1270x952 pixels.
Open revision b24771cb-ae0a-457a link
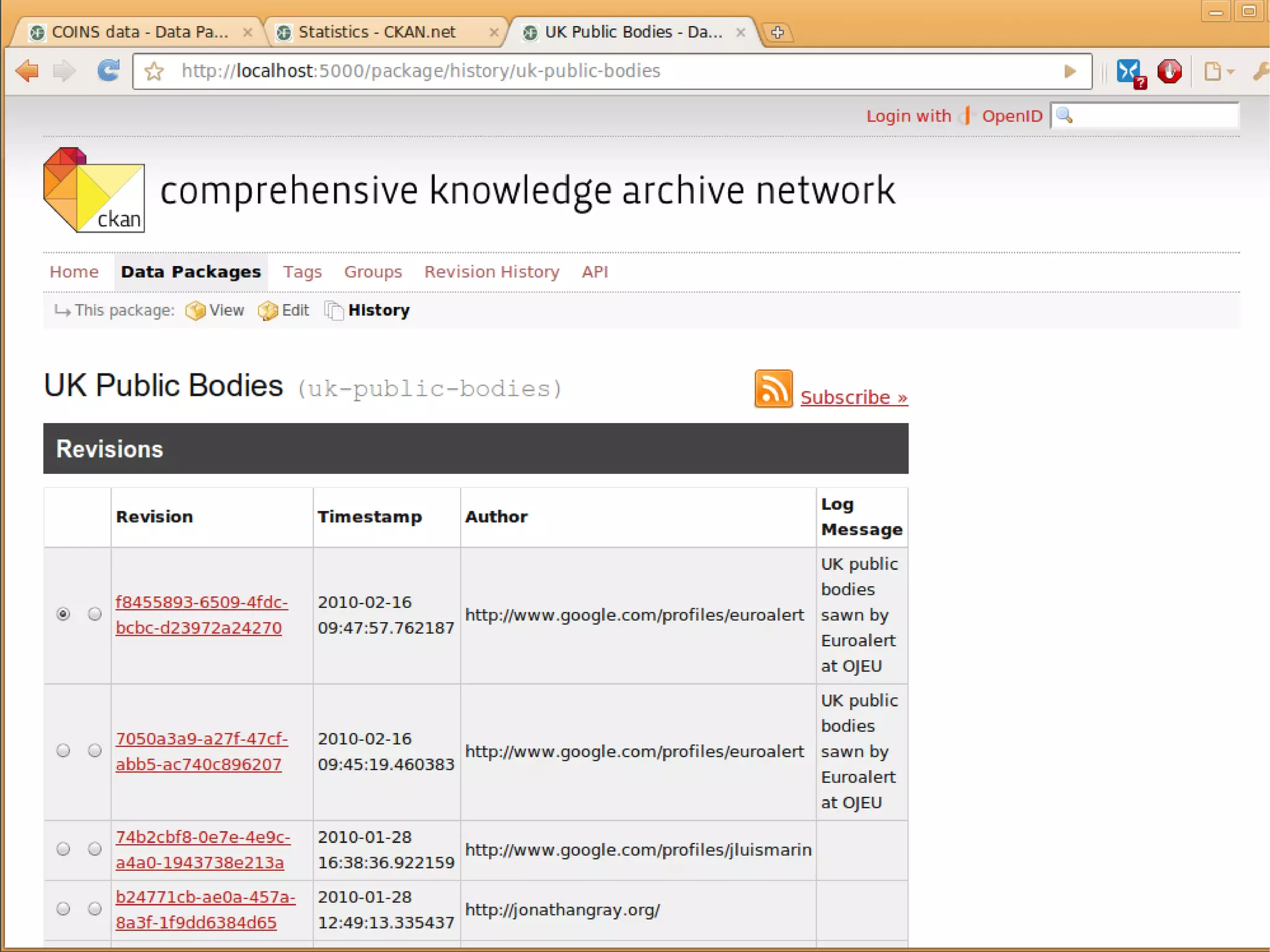click(x=205, y=910)
